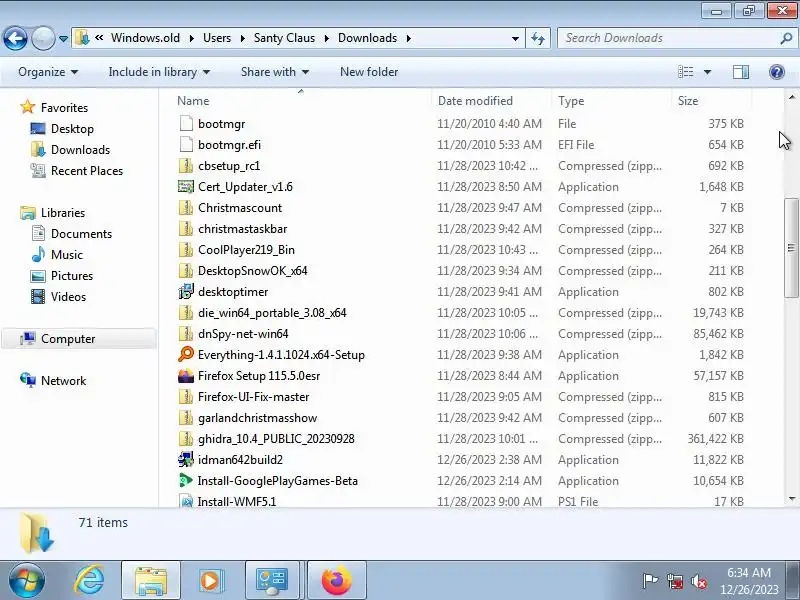Click the Back navigation arrow button
The height and width of the screenshot is (600, 800).
pyautogui.click(x=15, y=38)
